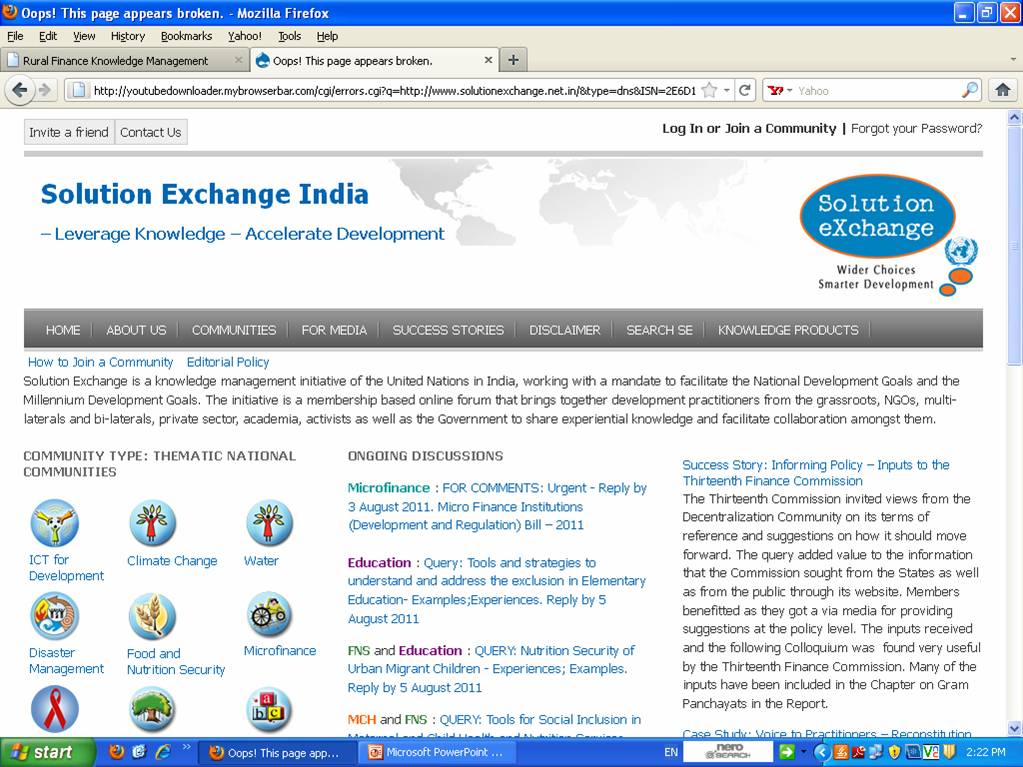The width and height of the screenshot is (1023, 767).
Task: Click Forgot your Password? link
Action: click(916, 128)
